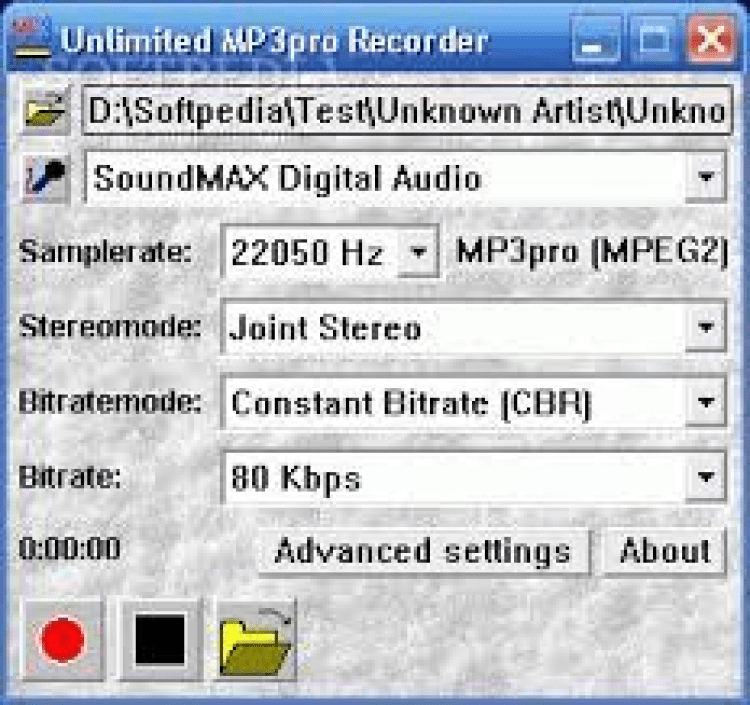Open Advanced settings
Screen dimensions: 750x705
click(424, 551)
